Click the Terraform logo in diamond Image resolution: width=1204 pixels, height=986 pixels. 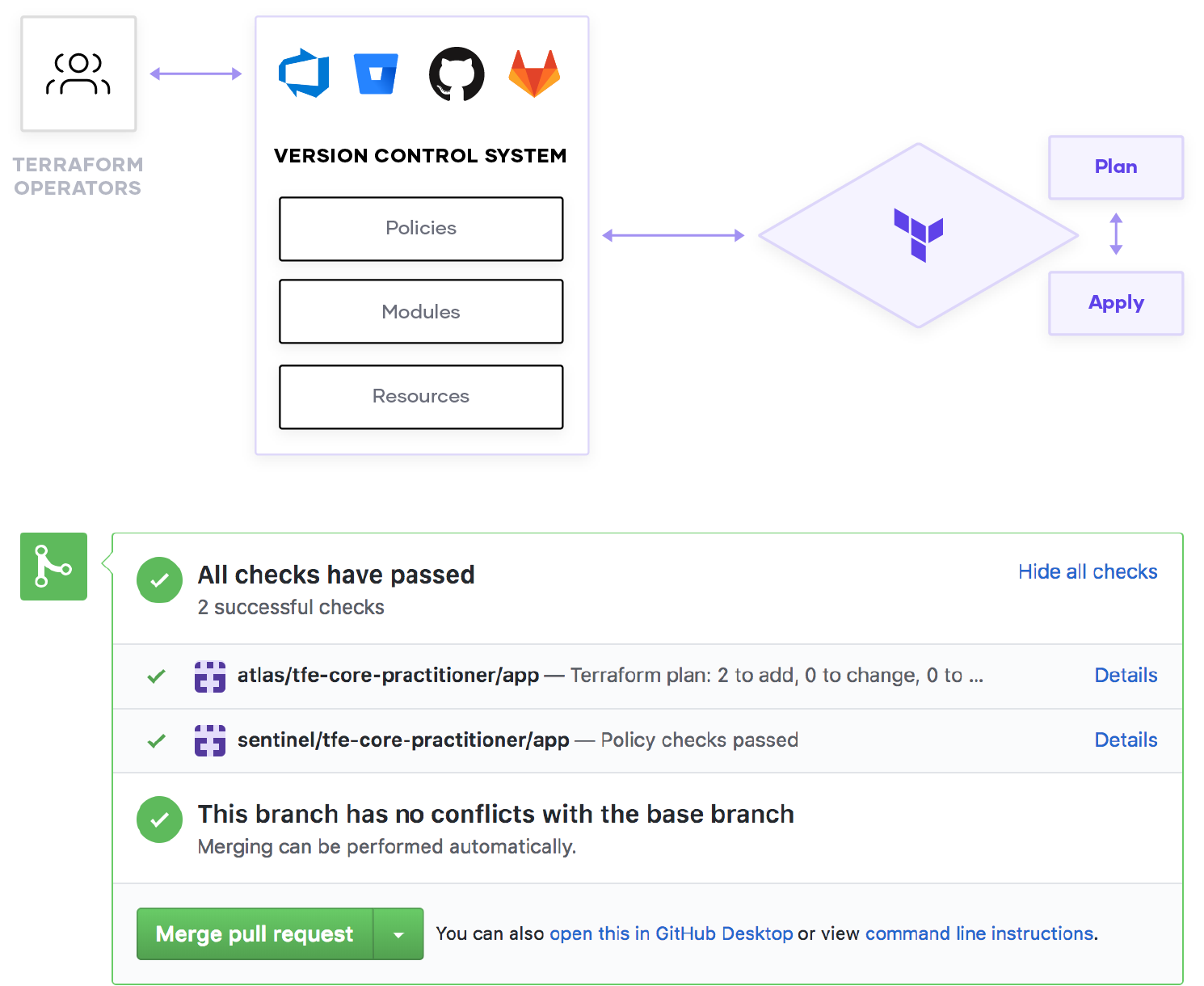click(919, 234)
